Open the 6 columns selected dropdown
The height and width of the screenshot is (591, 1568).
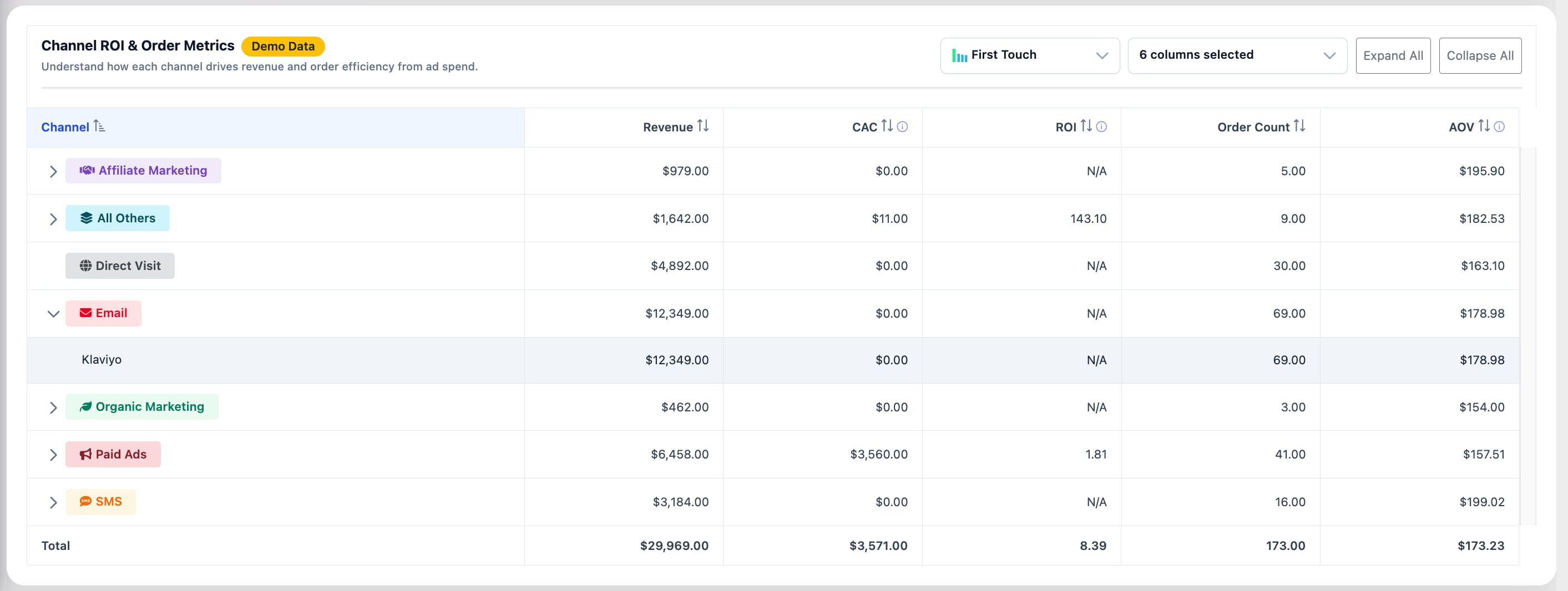coord(1237,55)
